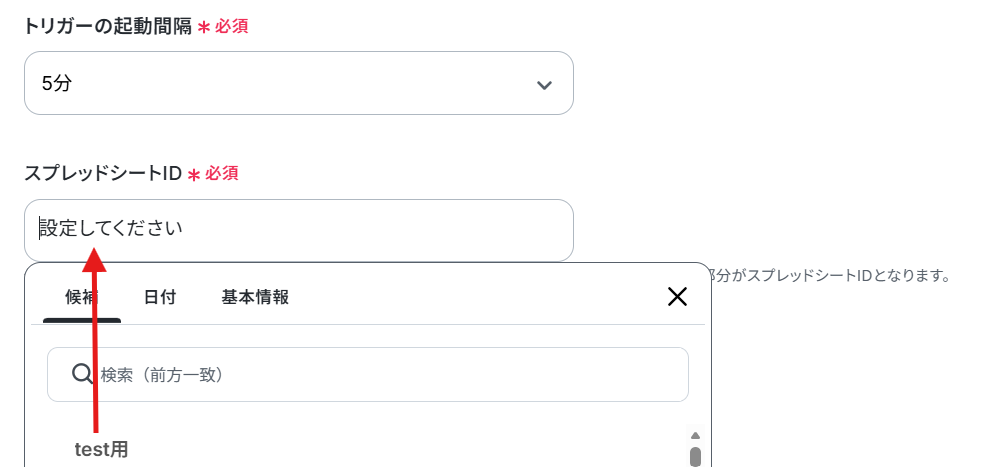Viewport: 1000px width, 467px height.
Task: Click the red arrowhead annotation under the input
Action: (x=94, y=259)
